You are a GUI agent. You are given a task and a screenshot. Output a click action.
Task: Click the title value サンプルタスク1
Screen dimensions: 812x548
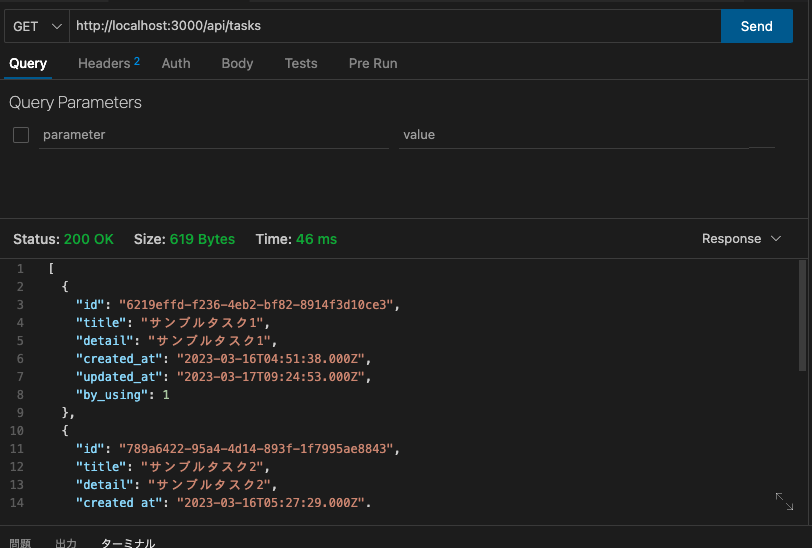pos(202,323)
